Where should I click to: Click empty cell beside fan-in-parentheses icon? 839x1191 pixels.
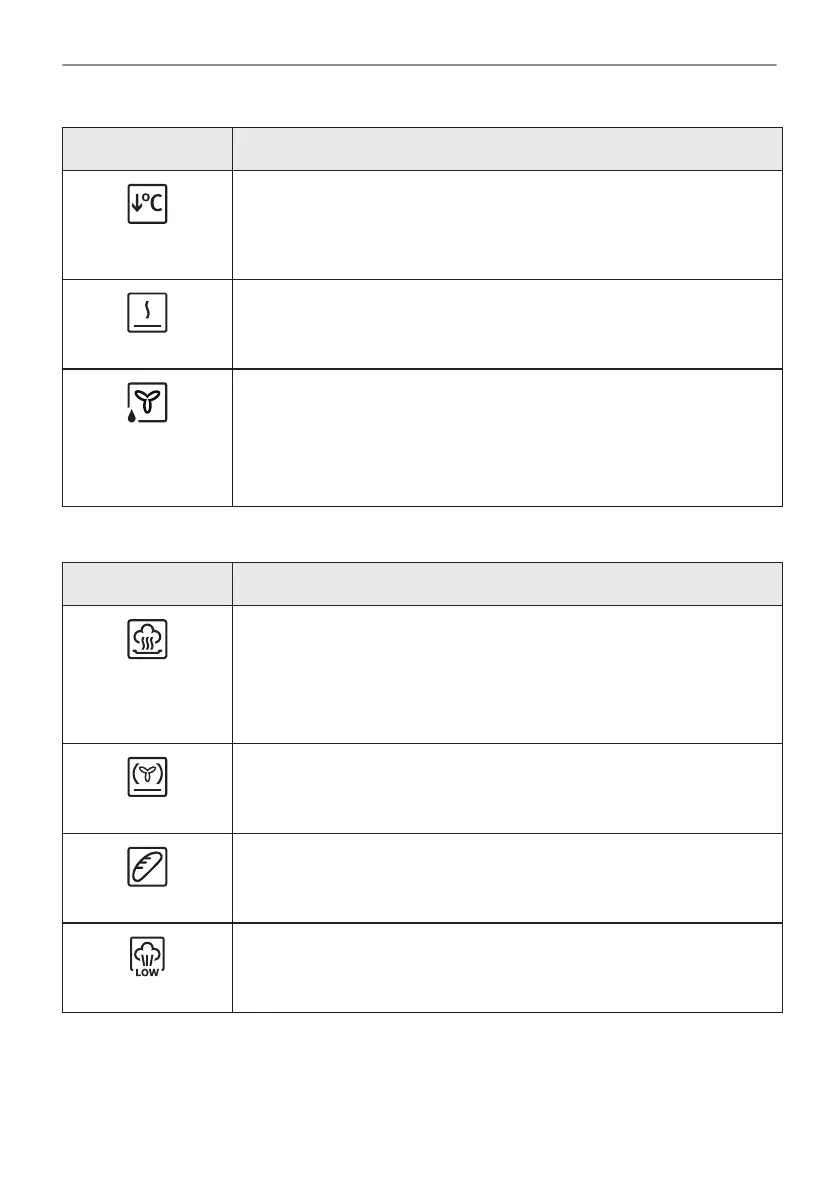pyautogui.click(x=506, y=787)
